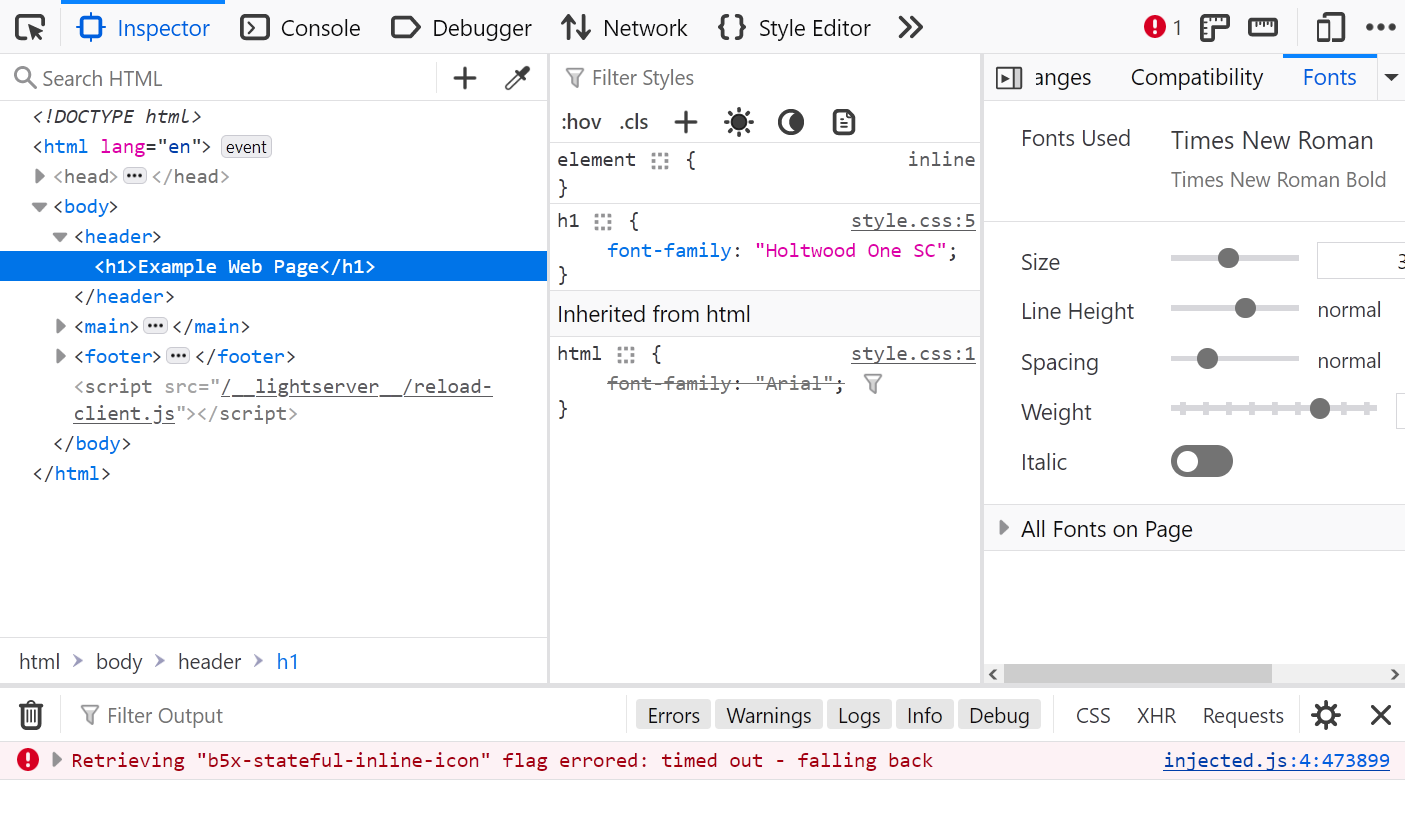
Task: Open console settings gear
Action: 1326,715
